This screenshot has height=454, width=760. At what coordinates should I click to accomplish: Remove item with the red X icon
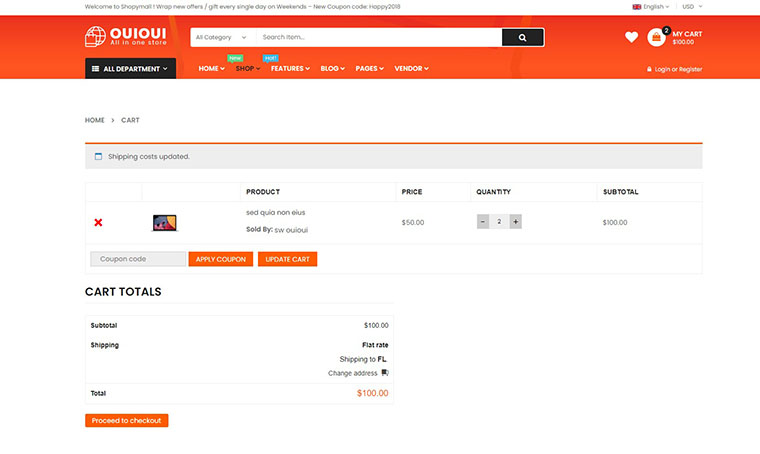[x=98, y=222]
